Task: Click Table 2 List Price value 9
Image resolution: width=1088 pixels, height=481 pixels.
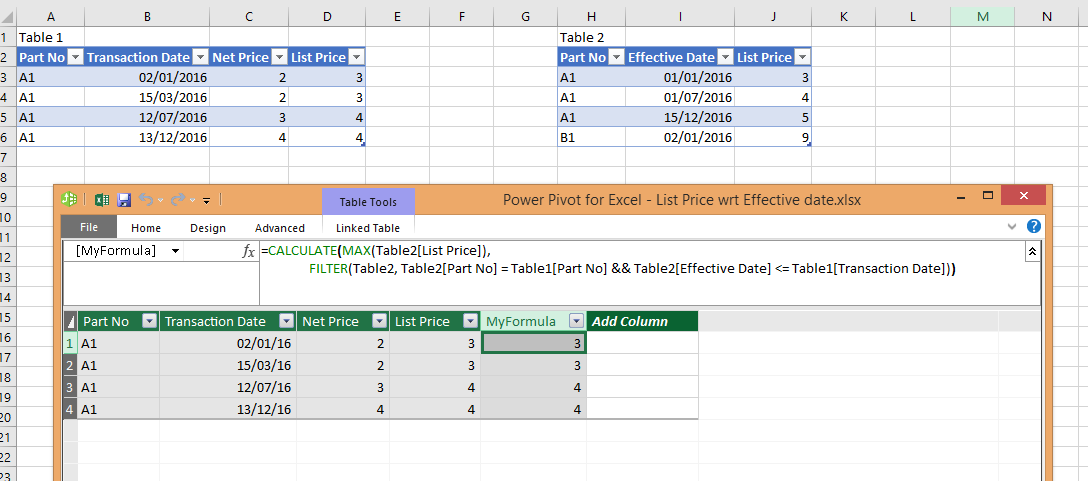Action: (x=773, y=137)
